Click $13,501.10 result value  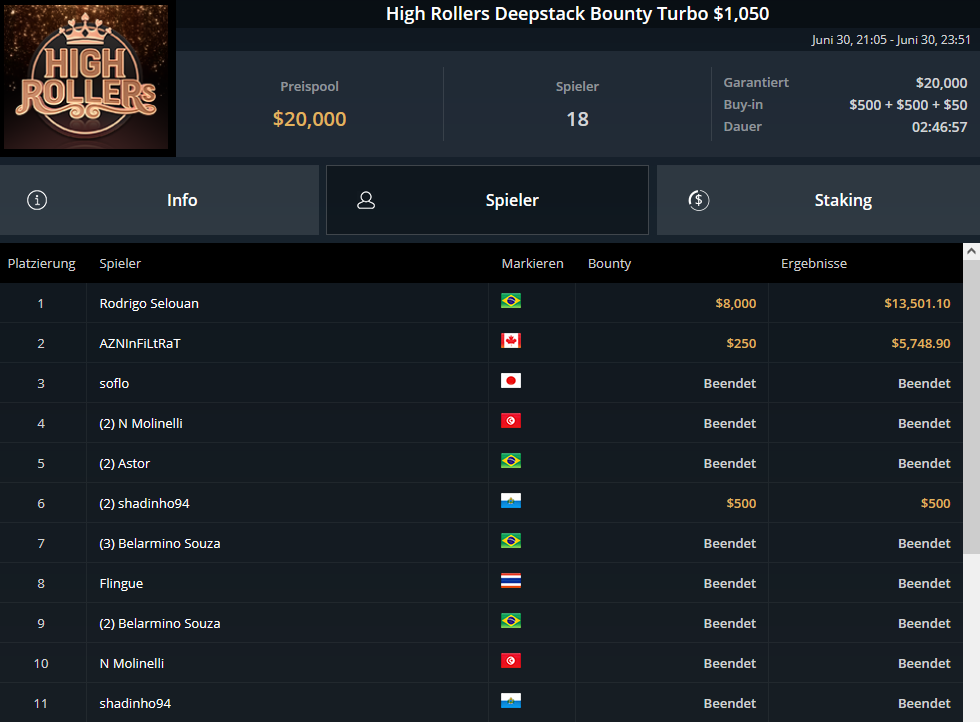(x=917, y=303)
